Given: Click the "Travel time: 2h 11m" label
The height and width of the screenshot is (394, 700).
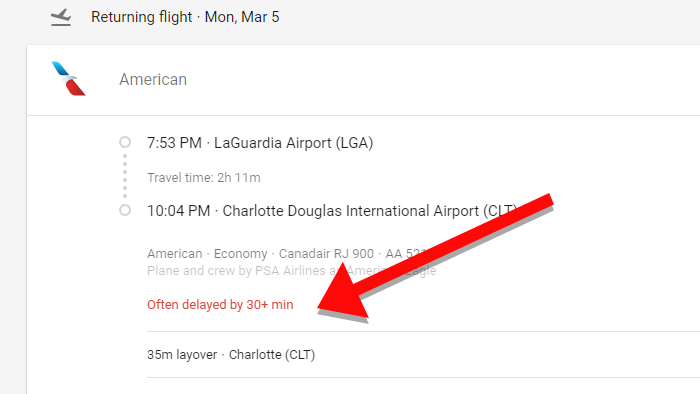Looking at the screenshot, I should [x=204, y=178].
